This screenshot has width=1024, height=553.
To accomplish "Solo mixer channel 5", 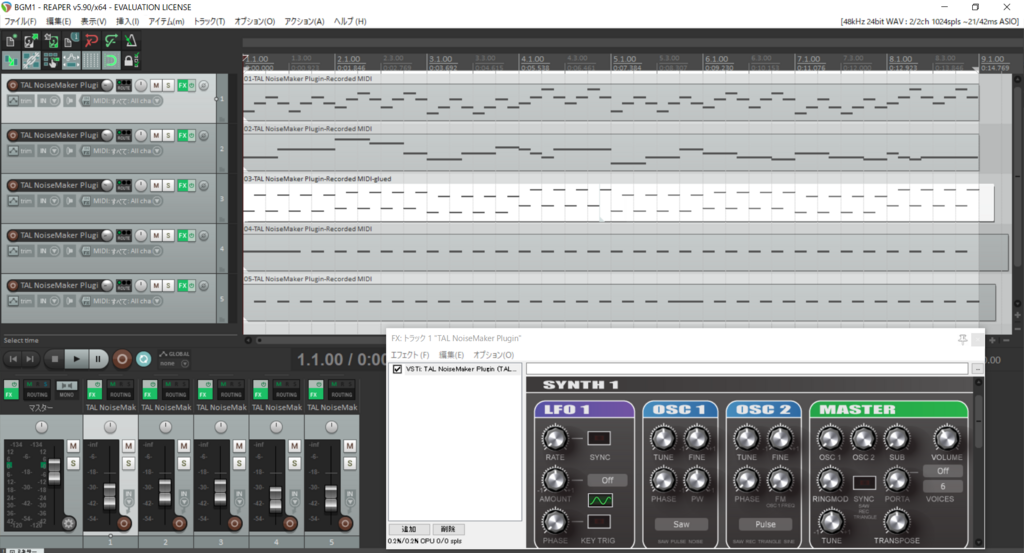I will (x=350, y=463).
